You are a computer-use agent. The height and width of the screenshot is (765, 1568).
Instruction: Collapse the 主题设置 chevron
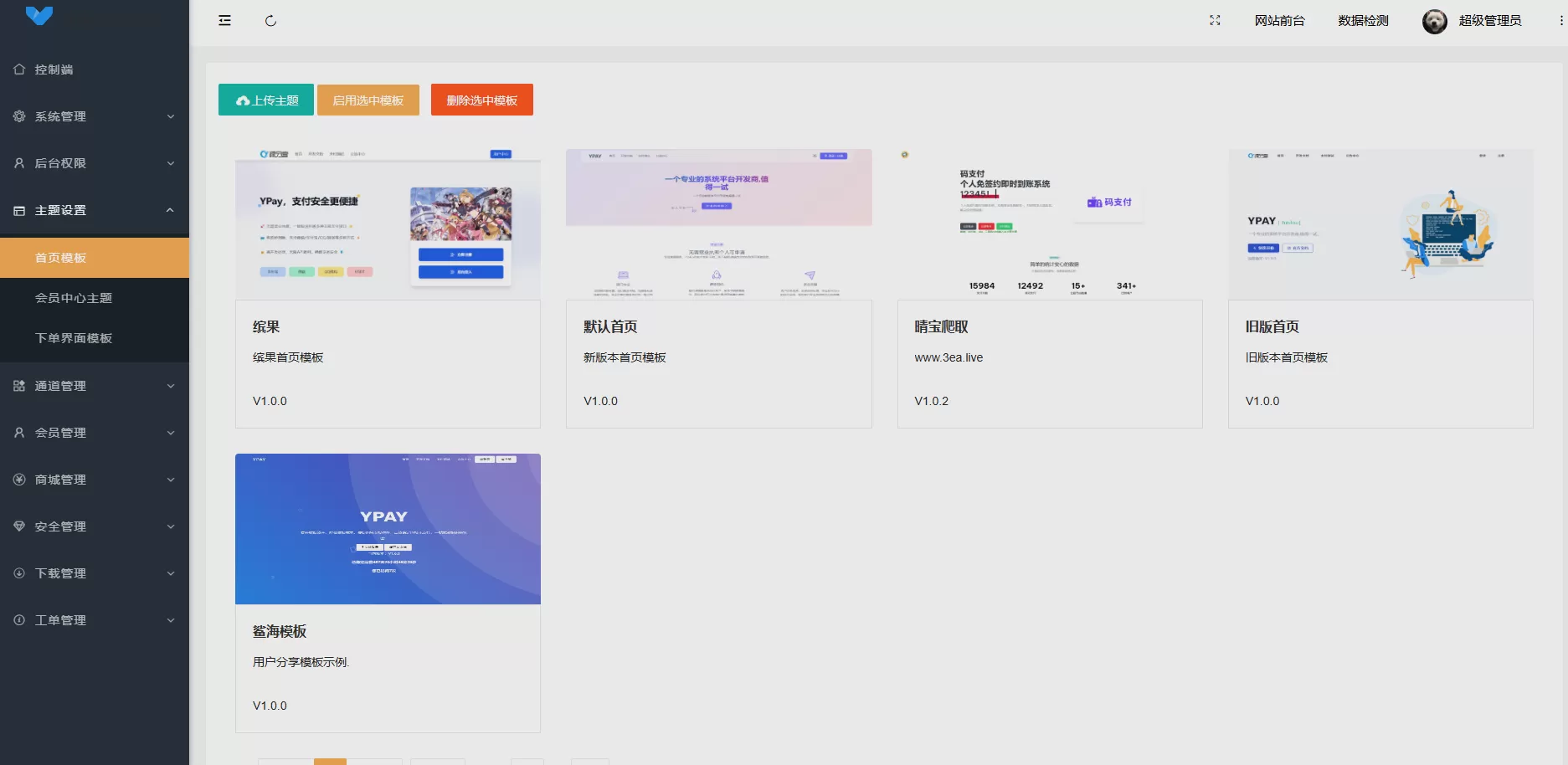coord(171,210)
